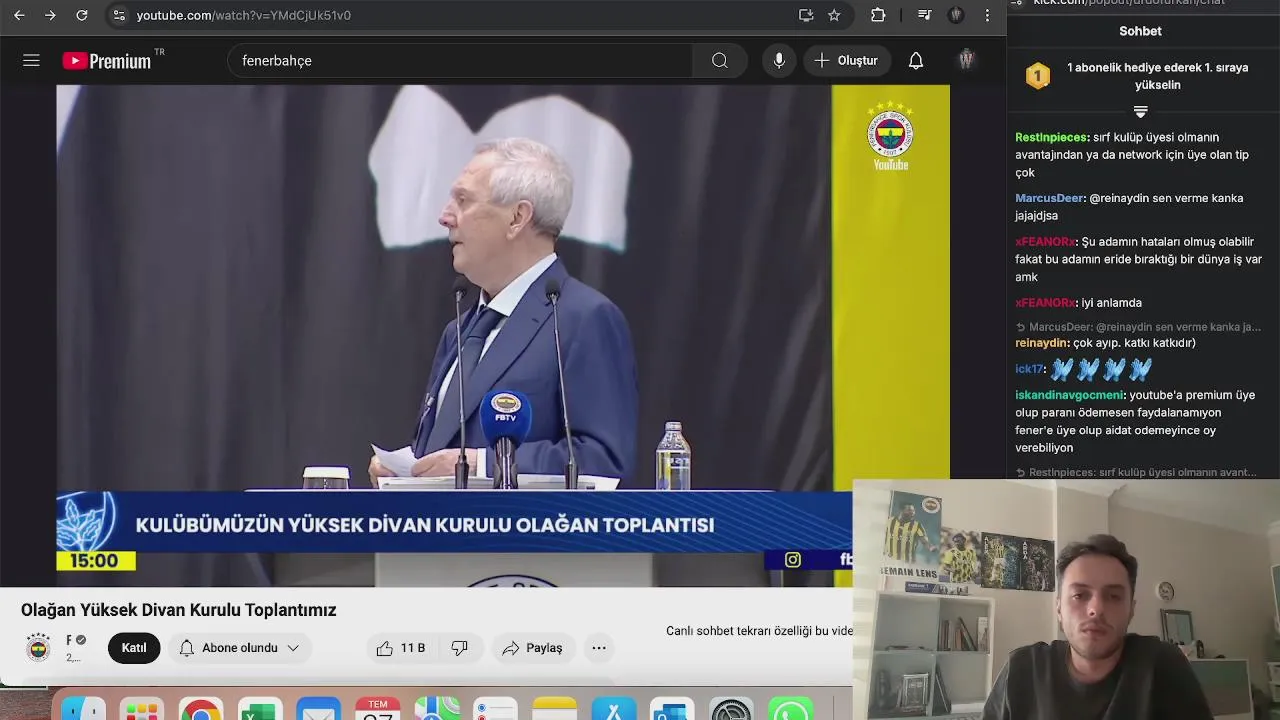
Task: Open Microsoft Excel from the Dock
Action: pos(259,709)
